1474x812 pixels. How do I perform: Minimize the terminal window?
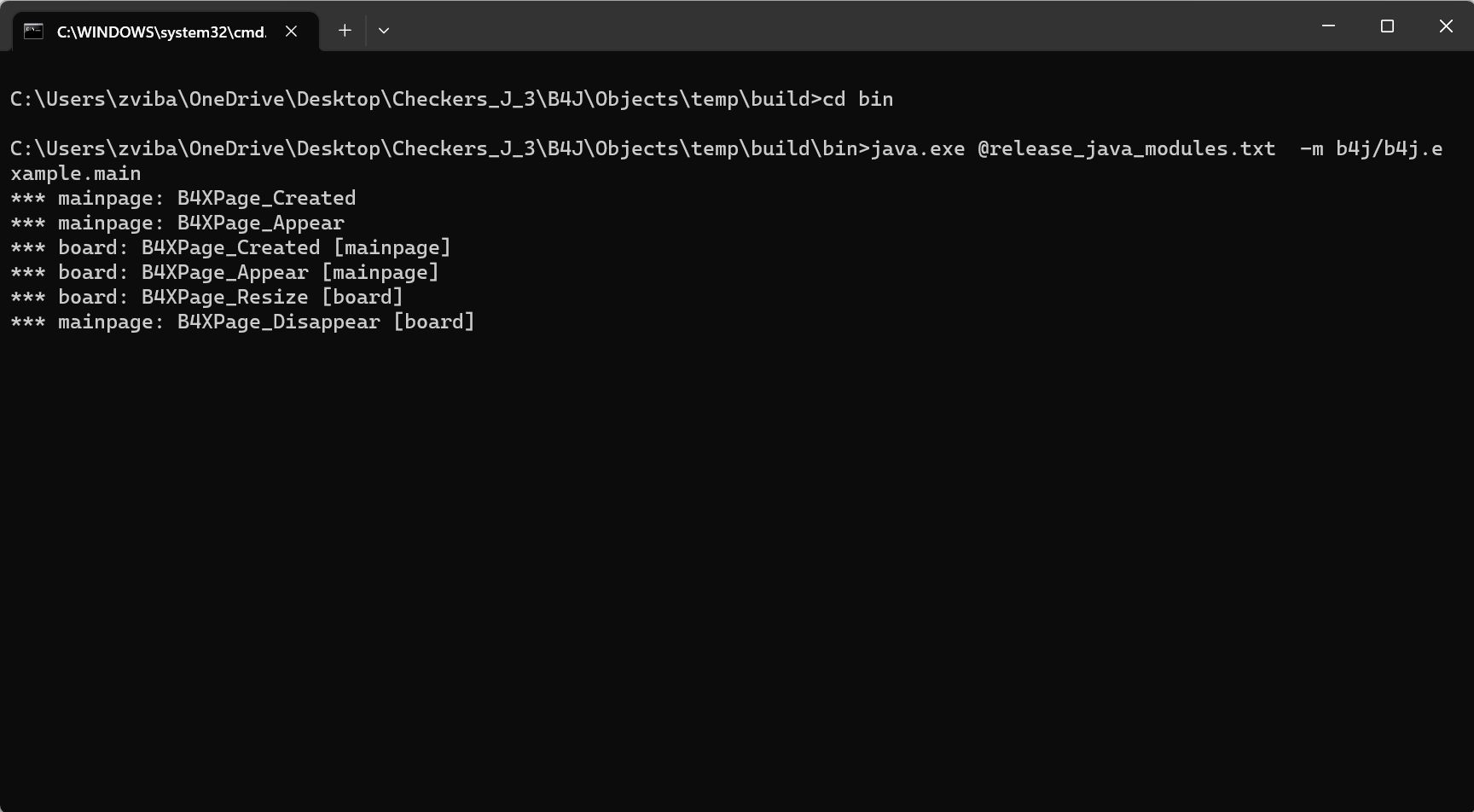pos(1328,26)
